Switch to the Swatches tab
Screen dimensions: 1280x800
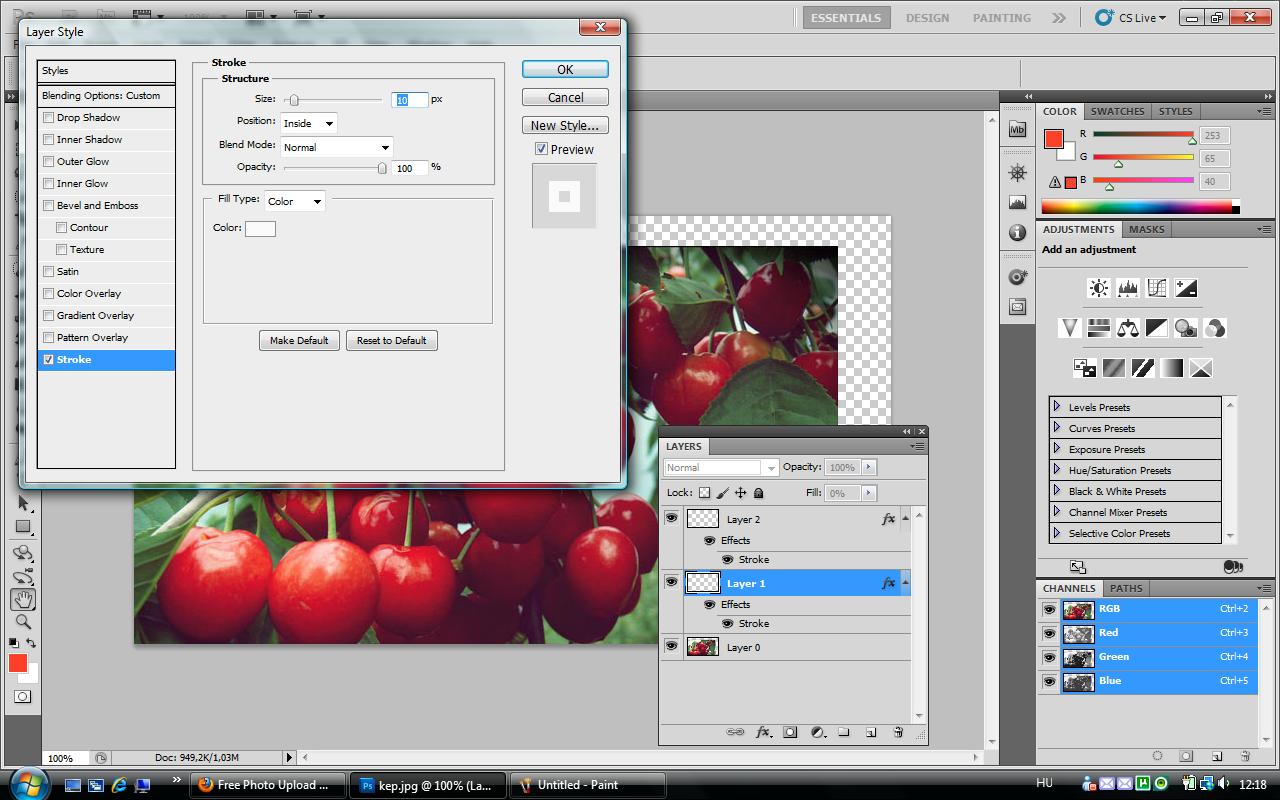[1117, 111]
